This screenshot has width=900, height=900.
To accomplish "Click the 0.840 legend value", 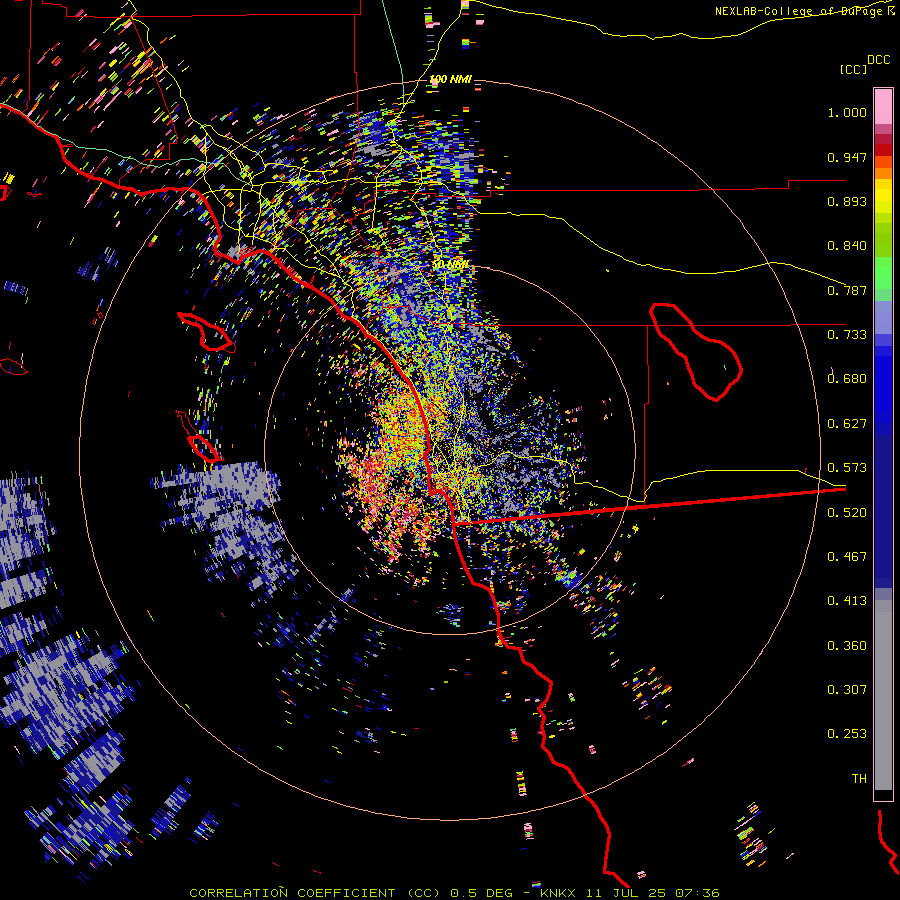I will (x=847, y=246).
